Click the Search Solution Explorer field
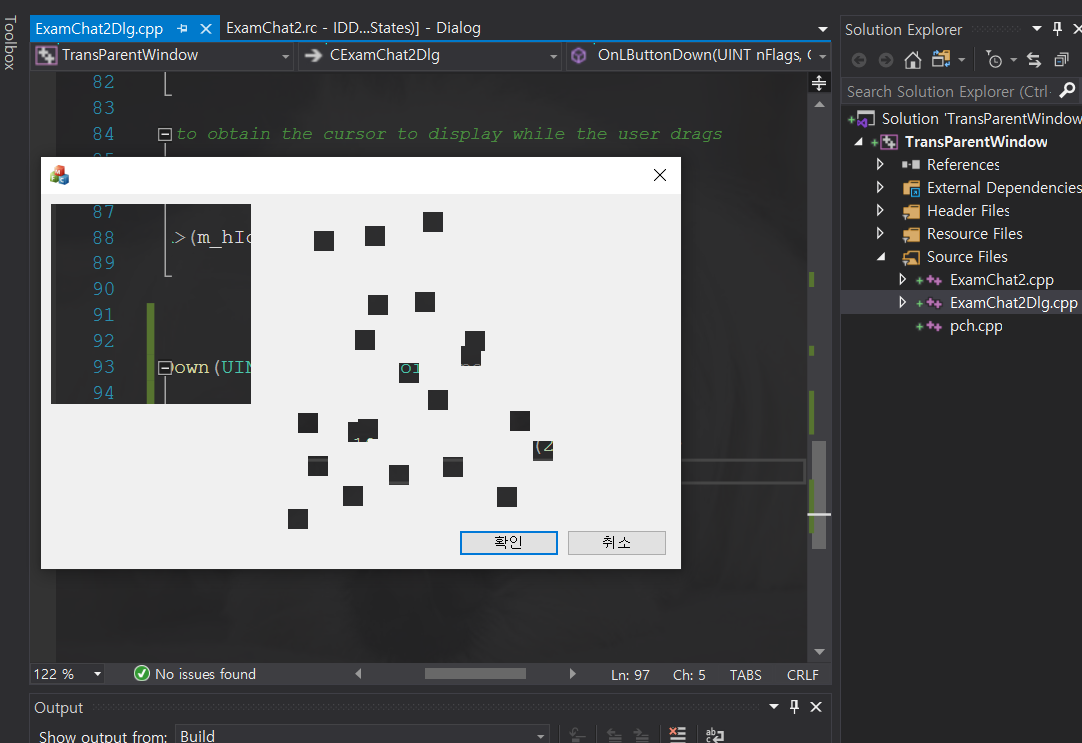Screen dimensions: 1082x743 tap(950, 90)
